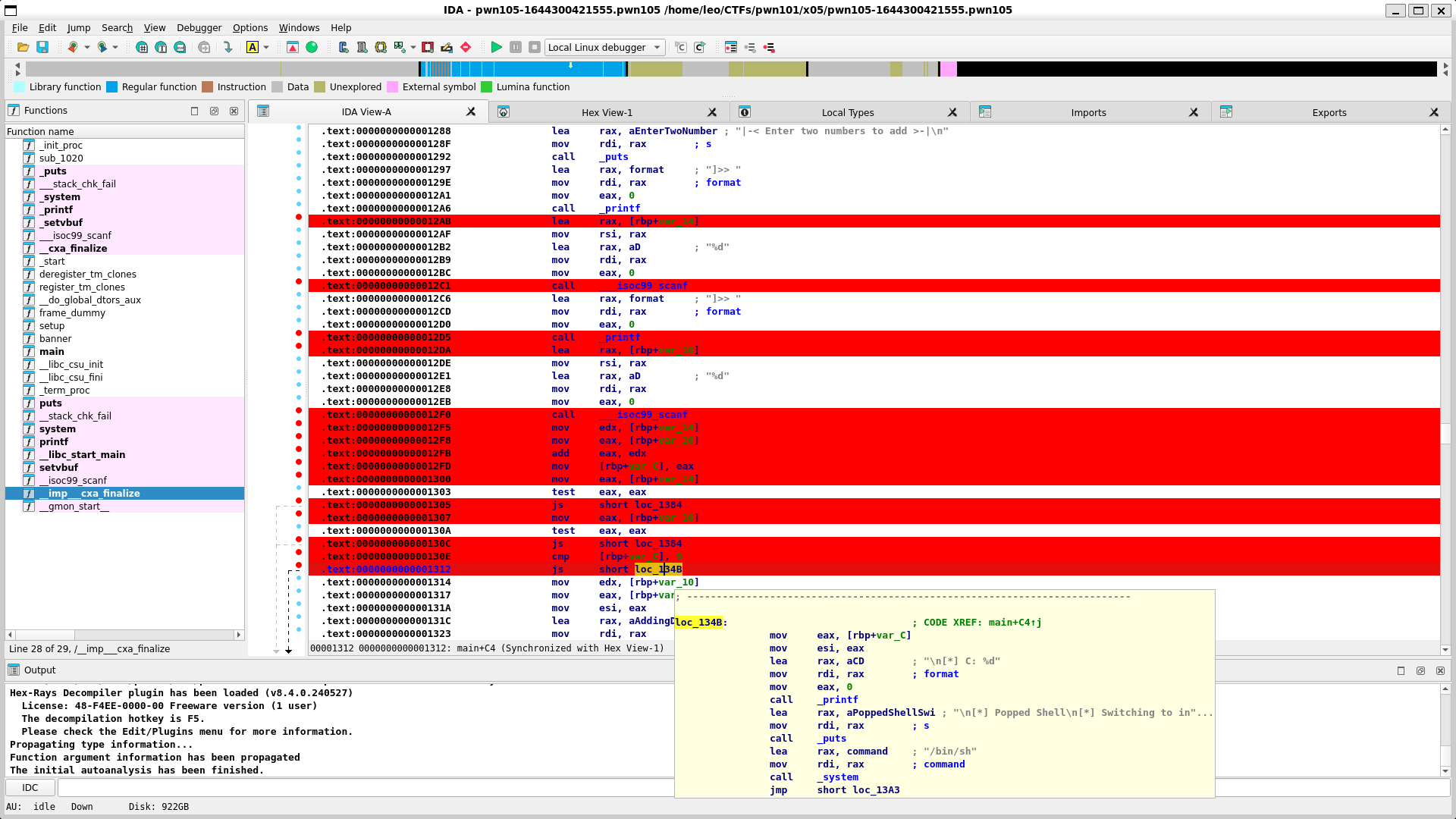Viewport: 1456px width, 819px height.
Task: Open the Options menu
Action: (x=250, y=27)
